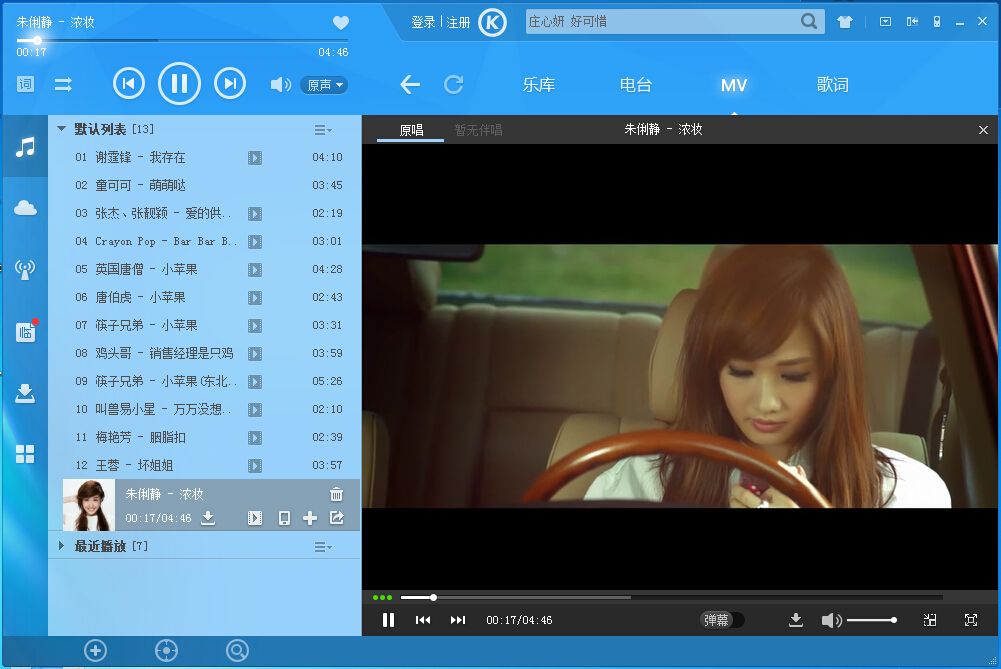
Task: Select song 01 谢霆锋 - 我存在
Action: pos(204,157)
